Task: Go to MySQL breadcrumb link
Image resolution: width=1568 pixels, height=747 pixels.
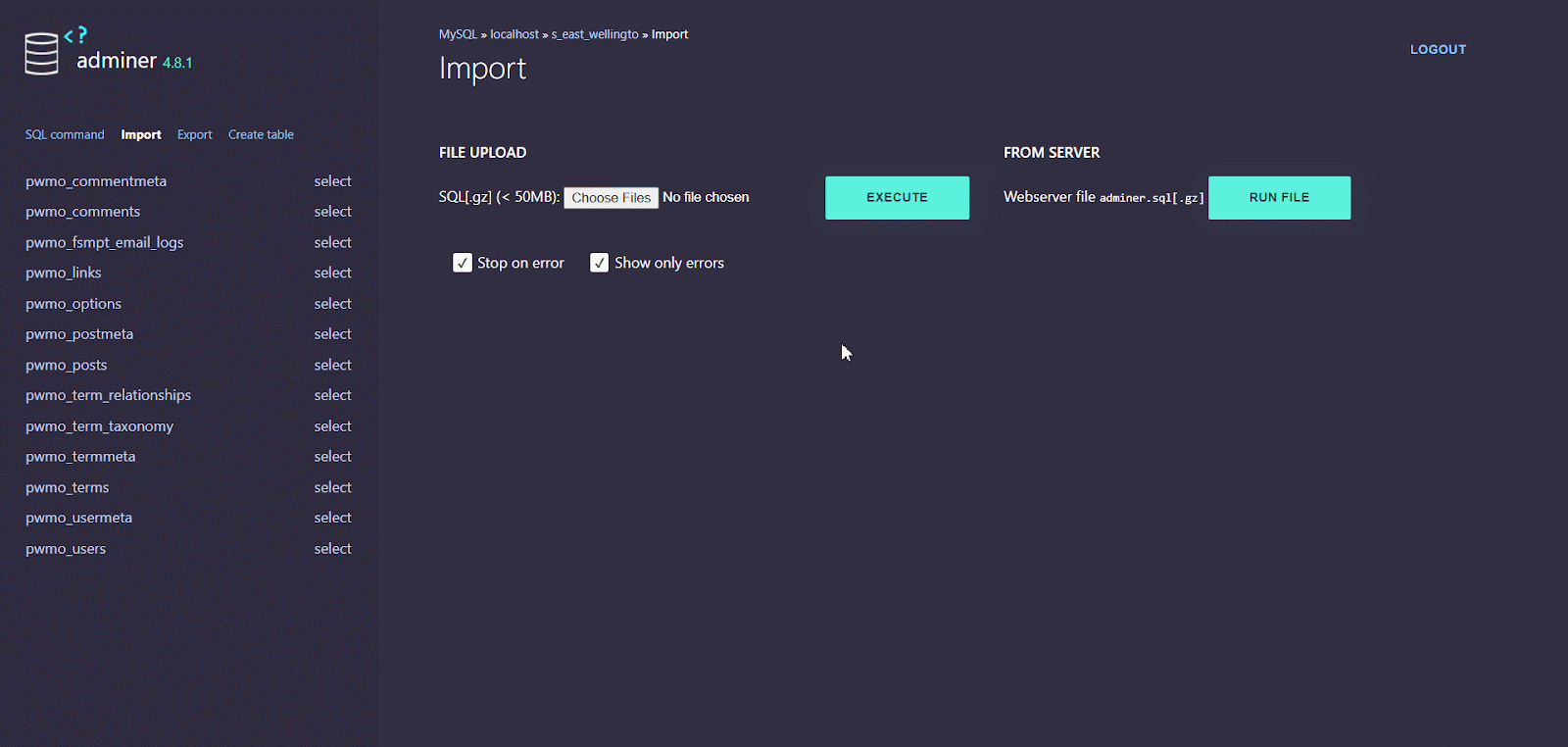Action: 458,34
